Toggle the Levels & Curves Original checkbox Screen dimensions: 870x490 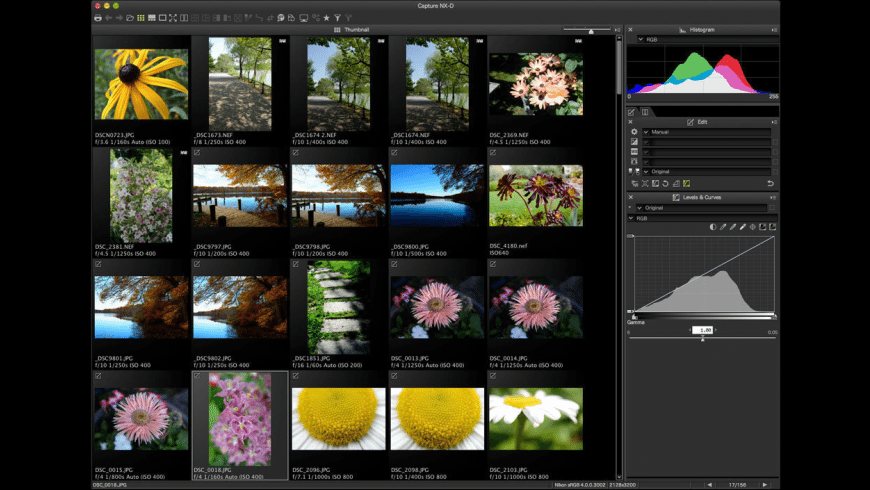(x=774, y=208)
